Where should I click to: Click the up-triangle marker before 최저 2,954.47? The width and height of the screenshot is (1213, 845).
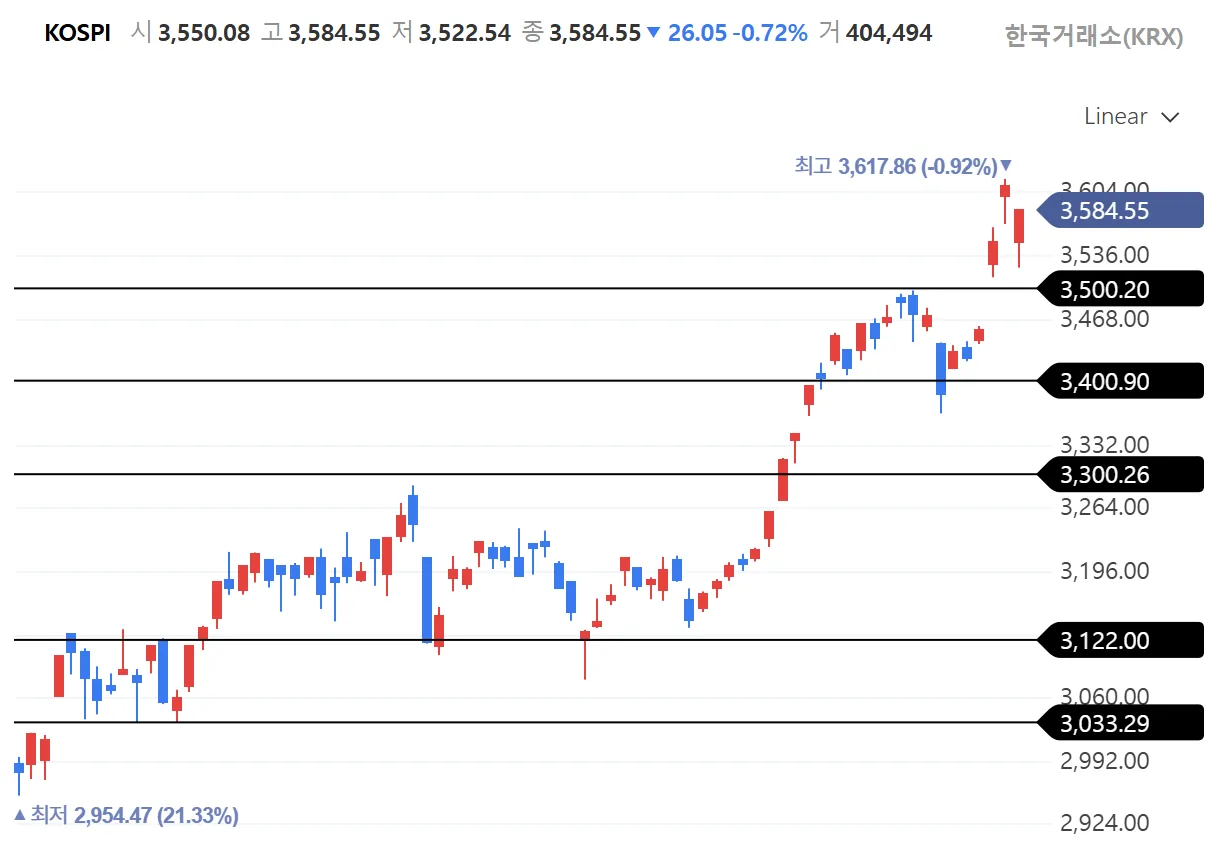click(x=19, y=815)
